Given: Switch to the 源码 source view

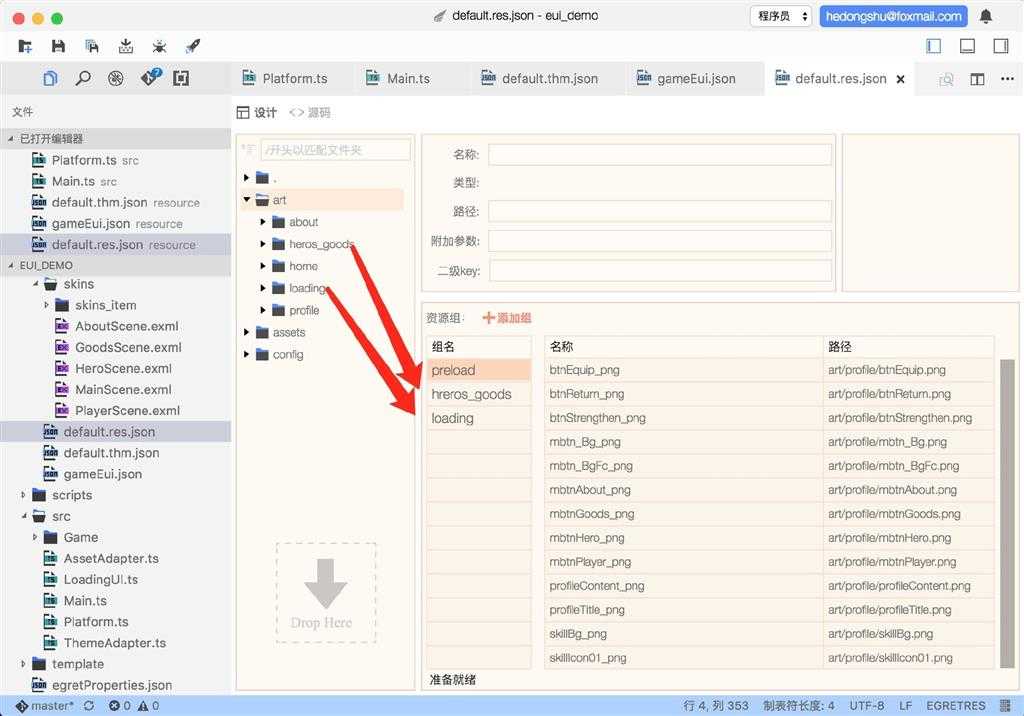Looking at the screenshot, I should [x=310, y=112].
